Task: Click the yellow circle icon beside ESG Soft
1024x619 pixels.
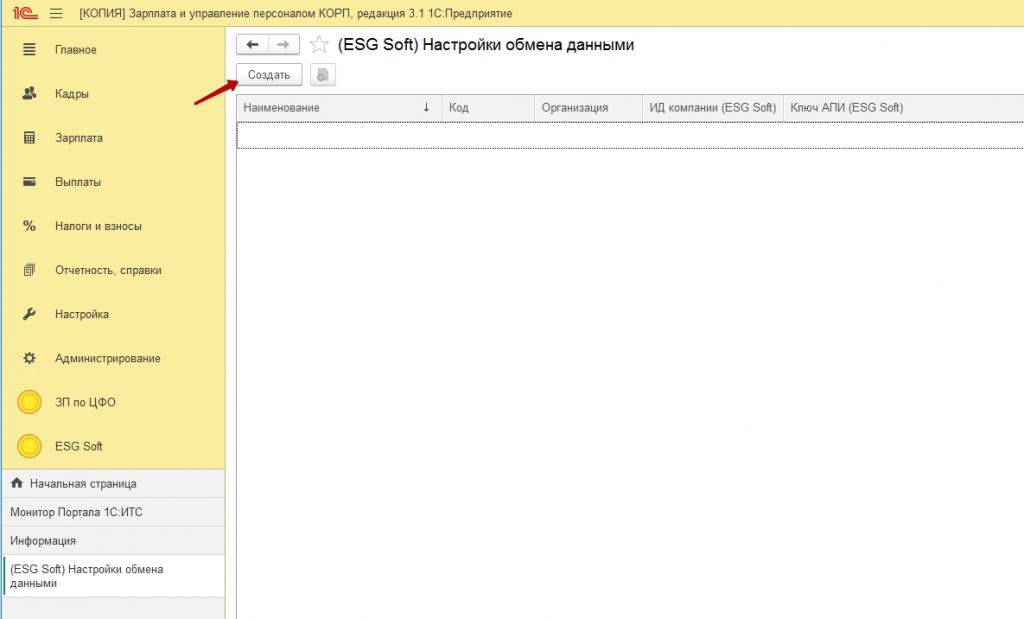Action: (x=29, y=446)
